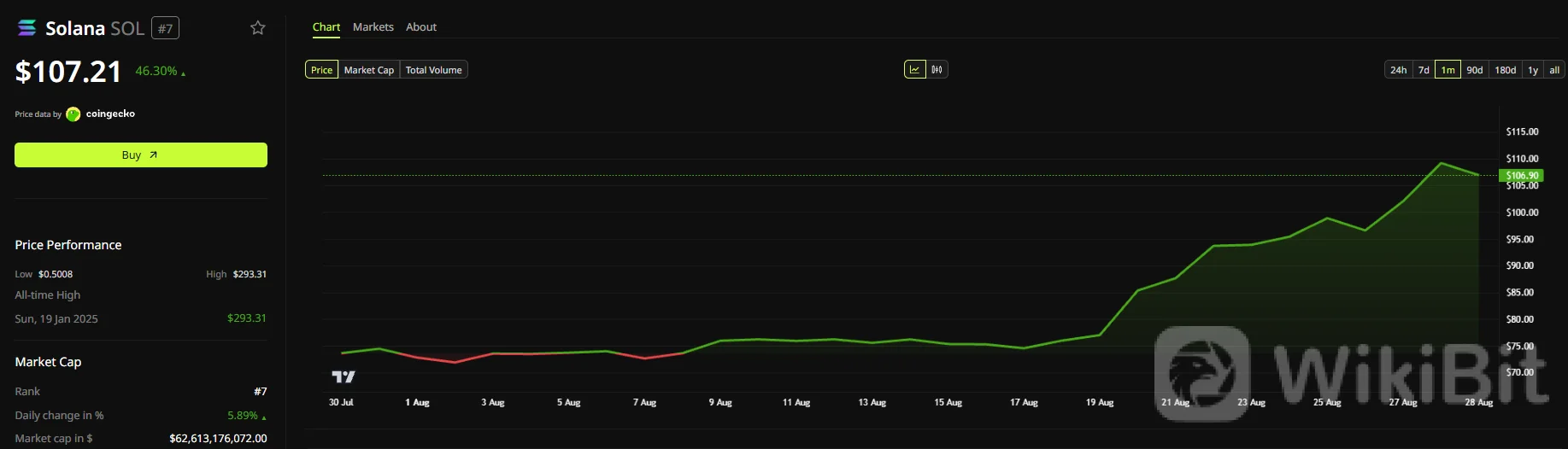Select the line chart view icon
Screen dimensions: 1568x449
(x=915, y=69)
